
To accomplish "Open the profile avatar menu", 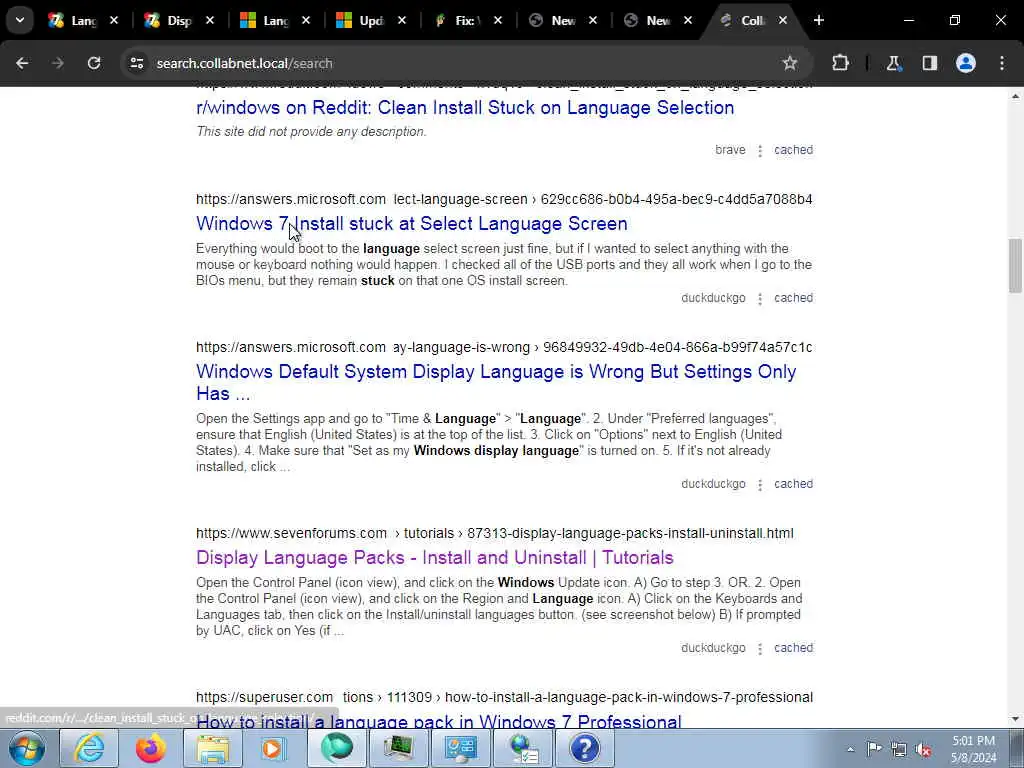I will pos(966,63).
